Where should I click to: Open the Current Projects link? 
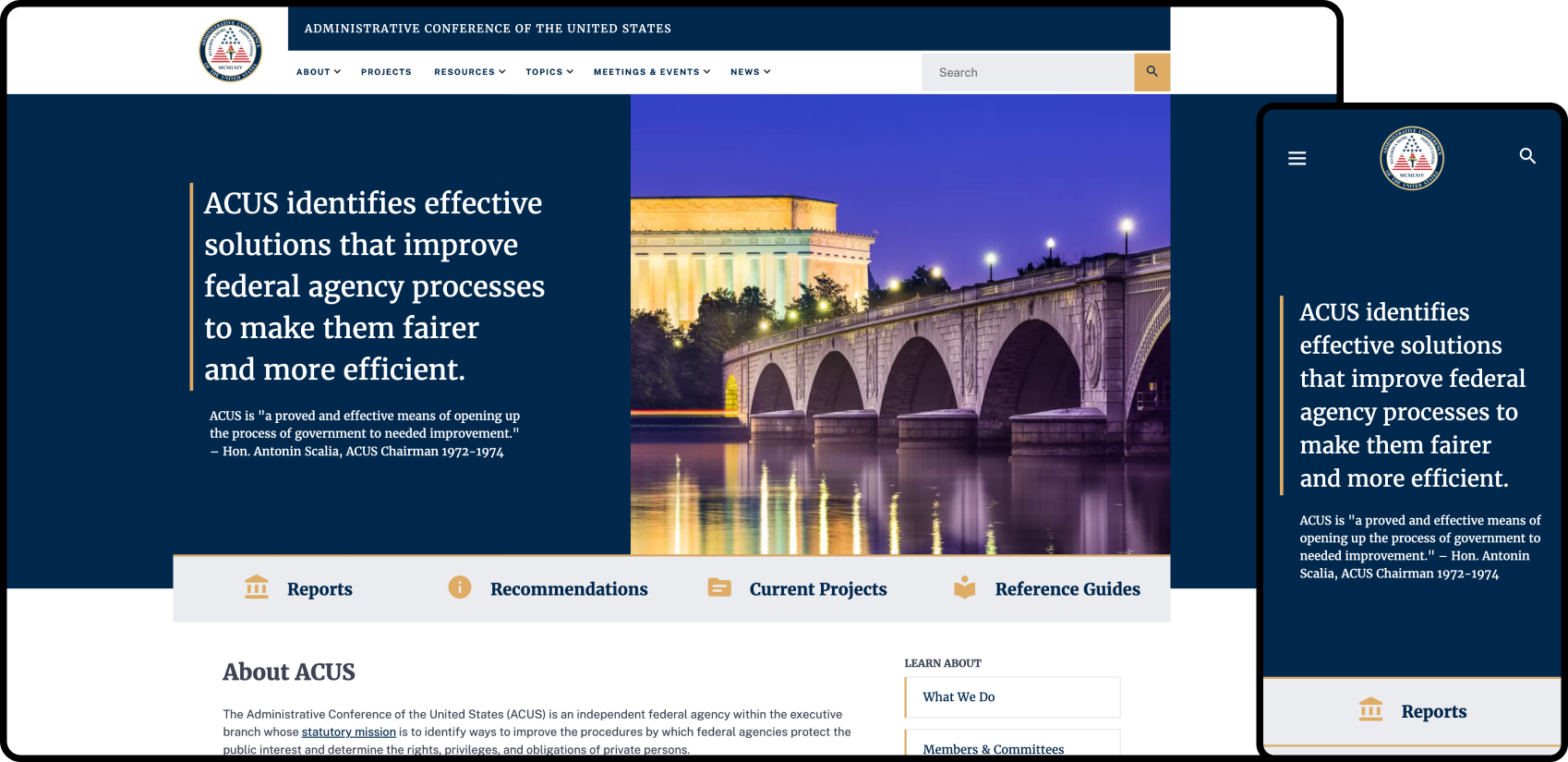coord(818,589)
